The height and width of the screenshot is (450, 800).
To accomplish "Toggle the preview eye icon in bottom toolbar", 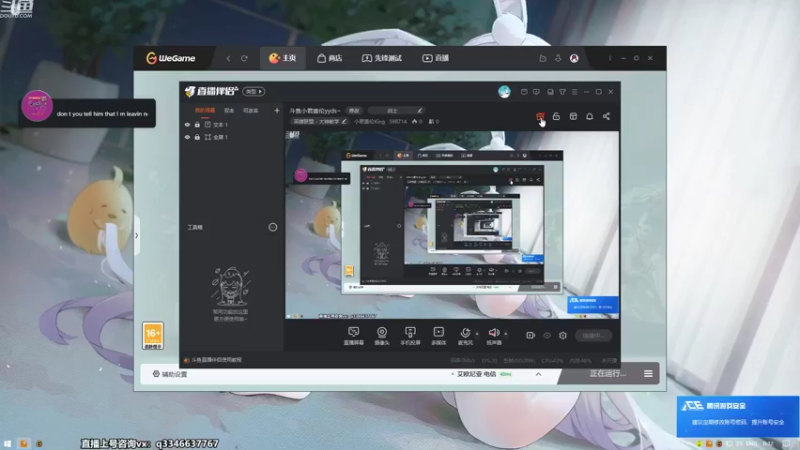I will [546, 335].
